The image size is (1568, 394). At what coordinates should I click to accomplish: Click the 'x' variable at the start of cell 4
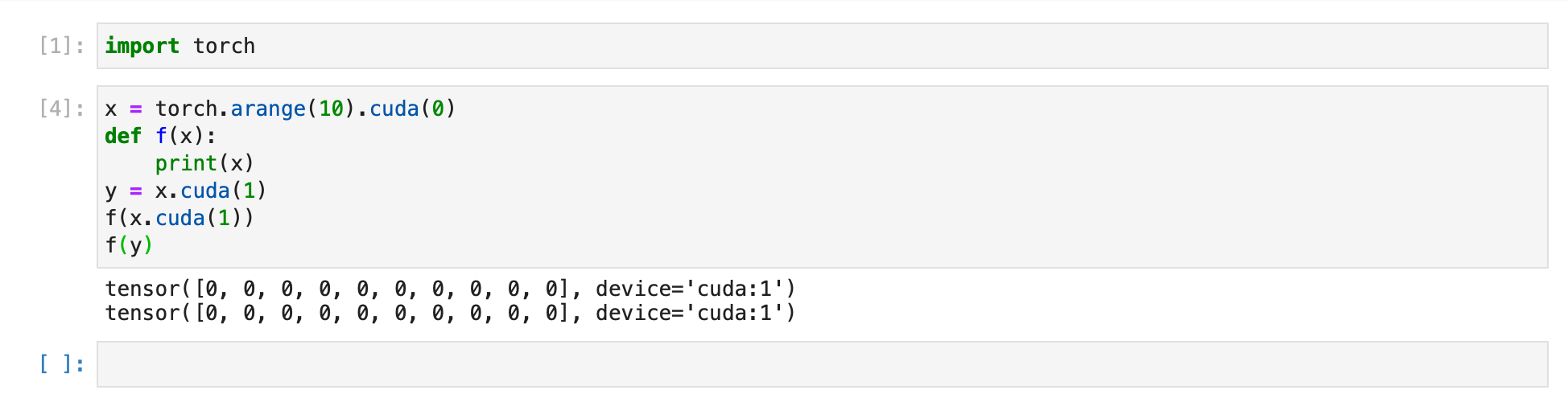click(x=111, y=109)
